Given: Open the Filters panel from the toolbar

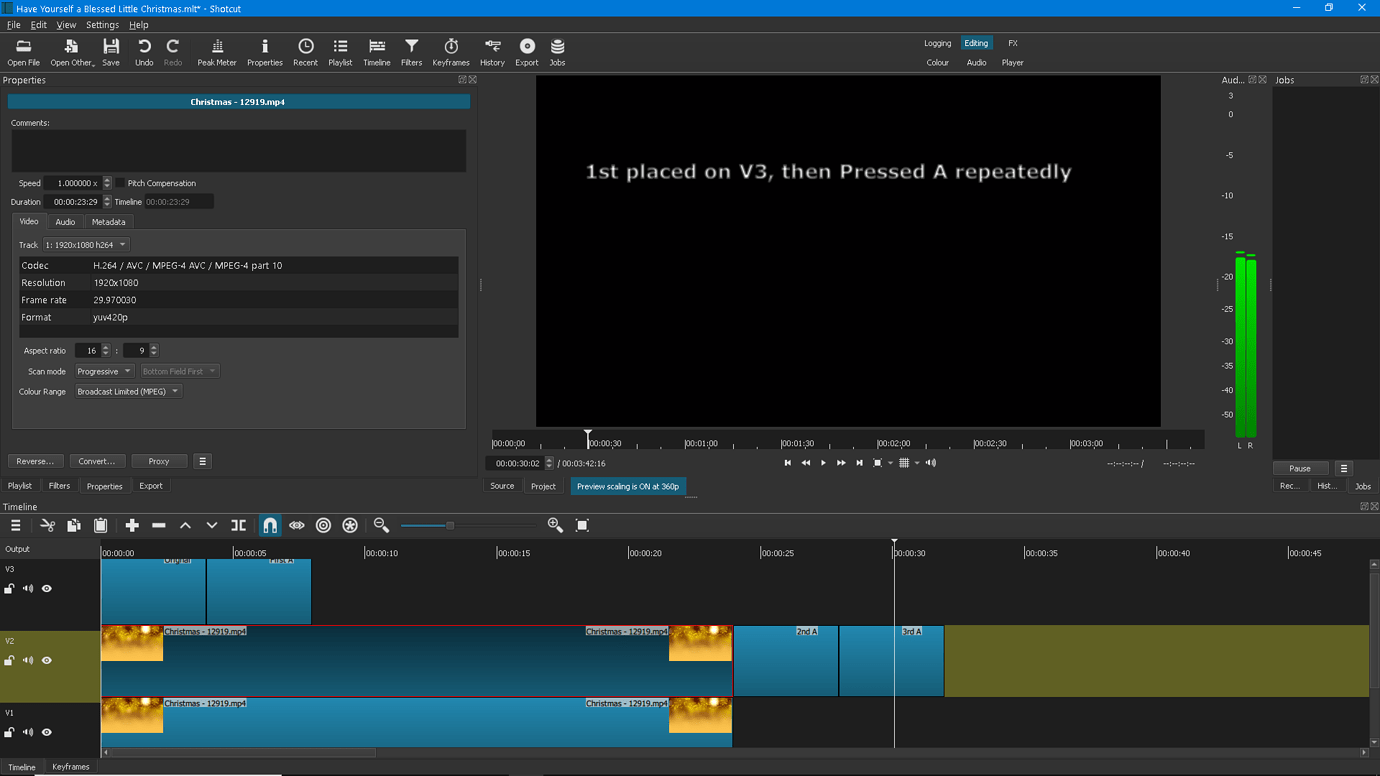Looking at the screenshot, I should 411,52.
